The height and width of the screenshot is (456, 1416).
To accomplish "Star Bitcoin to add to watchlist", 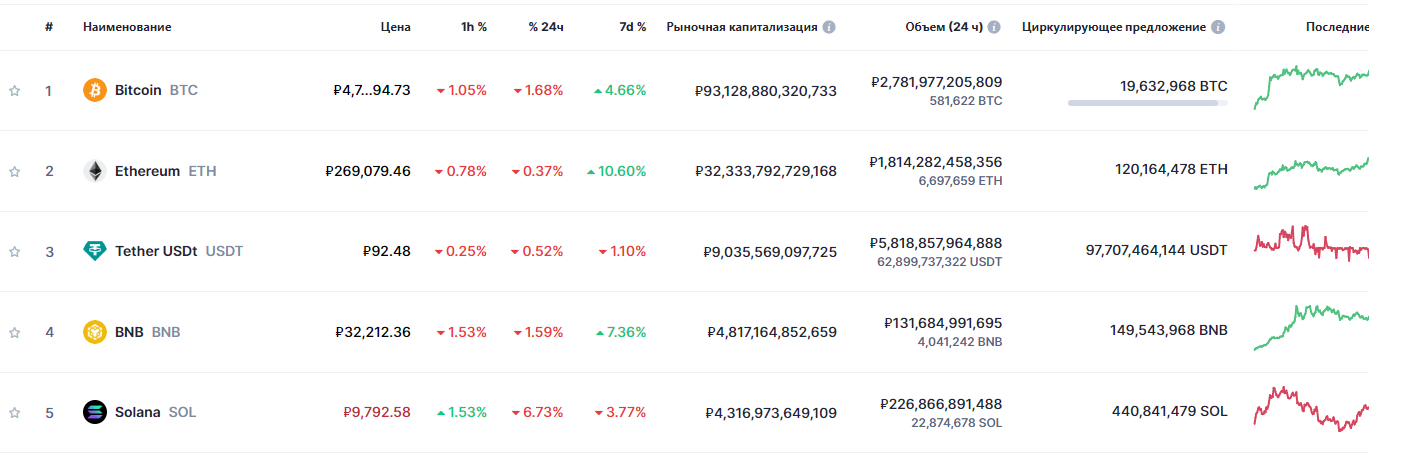I will click(15, 91).
